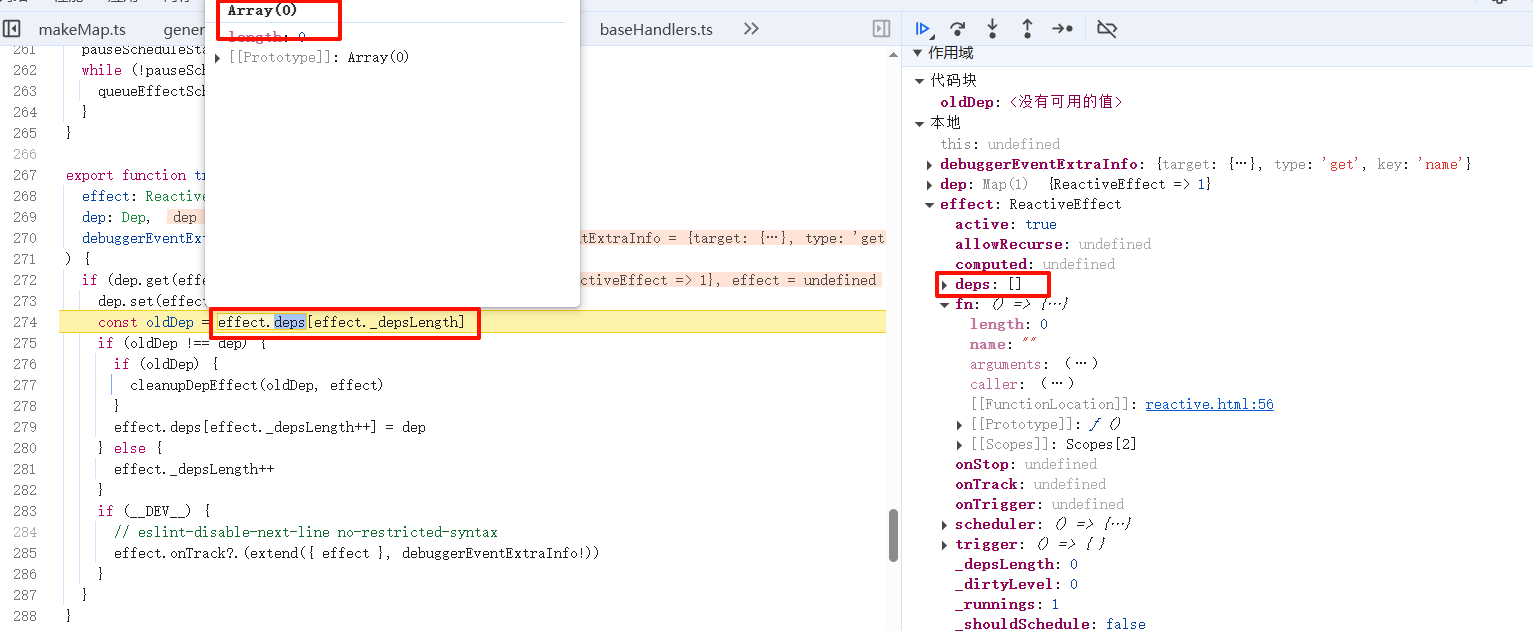Click line number 279 gutter
The height and width of the screenshot is (631, 1533).
24,427
